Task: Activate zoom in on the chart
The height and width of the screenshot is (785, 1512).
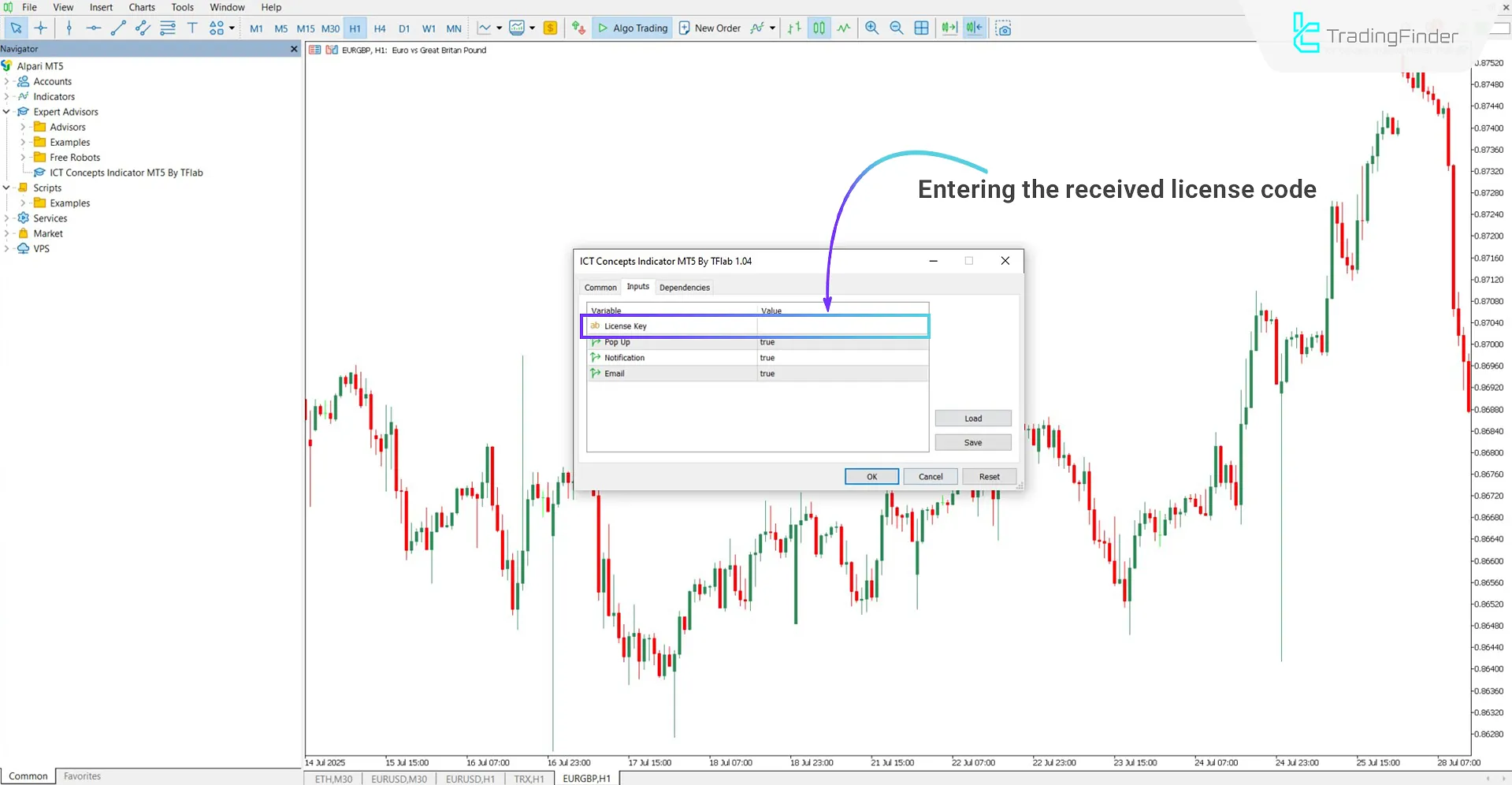Action: (x=871, y=28)
